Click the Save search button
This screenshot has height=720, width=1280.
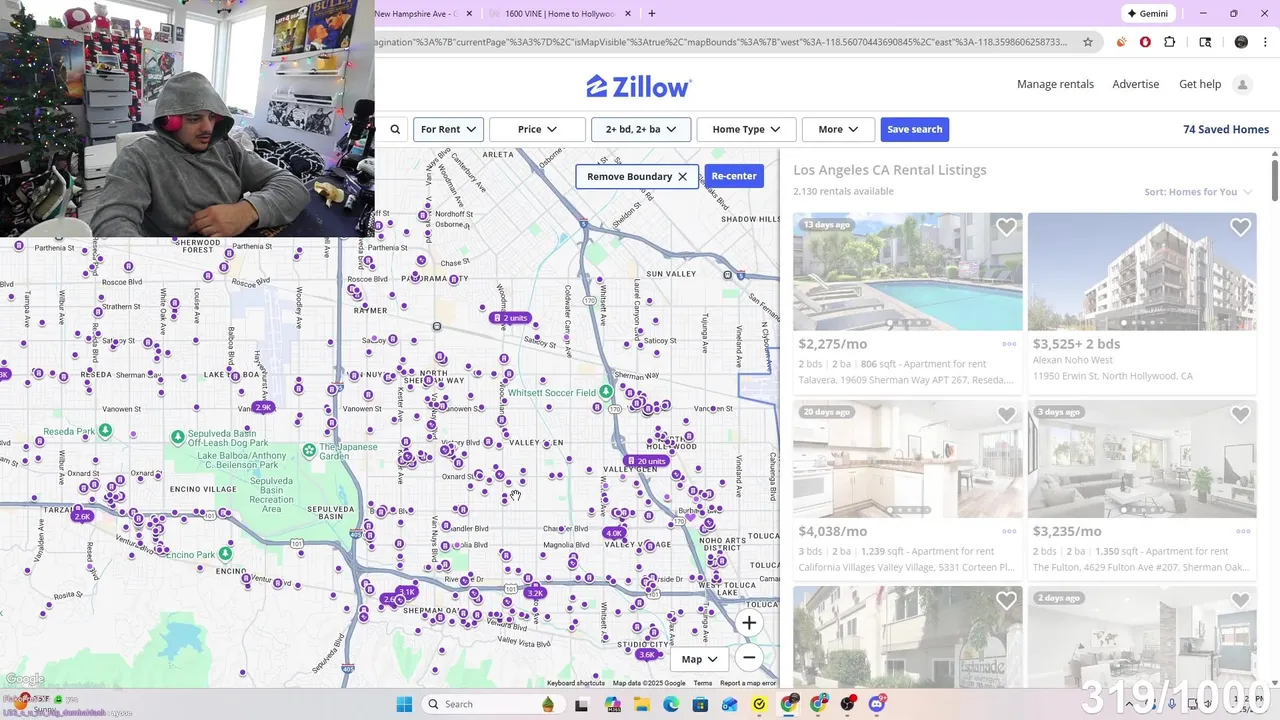tap(914, 129)
